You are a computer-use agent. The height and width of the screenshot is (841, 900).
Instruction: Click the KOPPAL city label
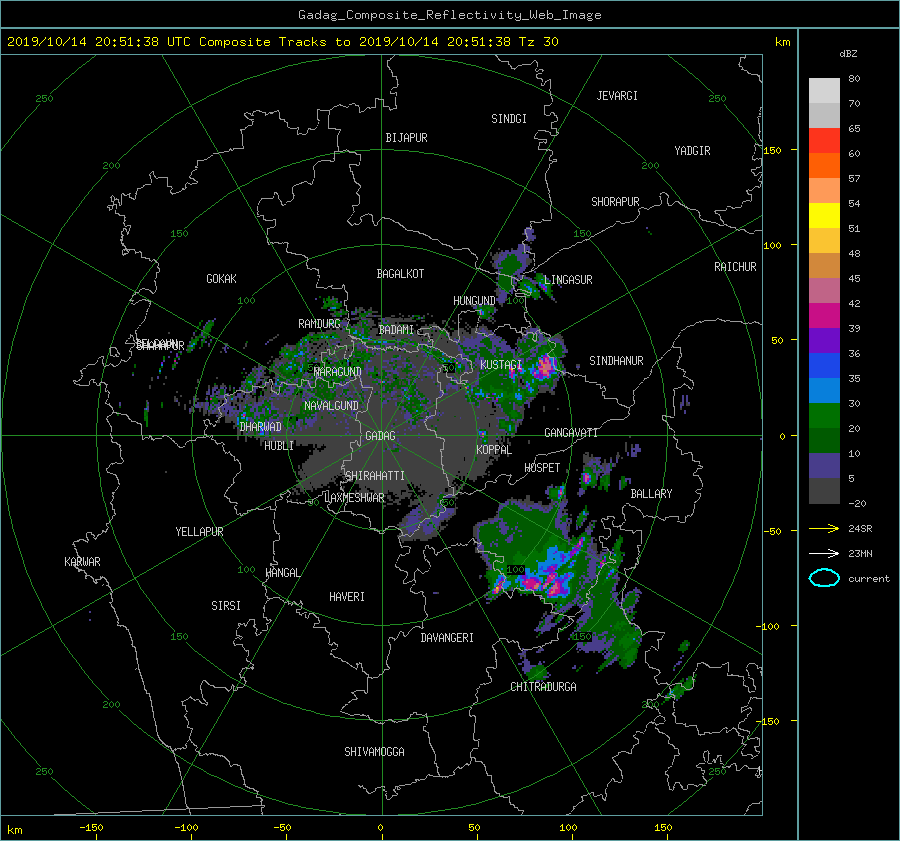(x=494, y=449)
